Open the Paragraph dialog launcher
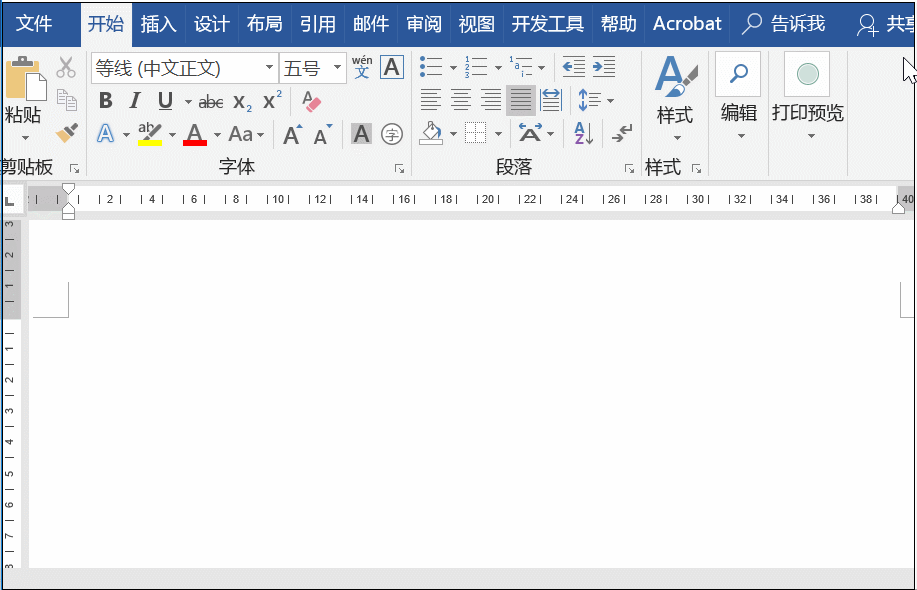 629,169
